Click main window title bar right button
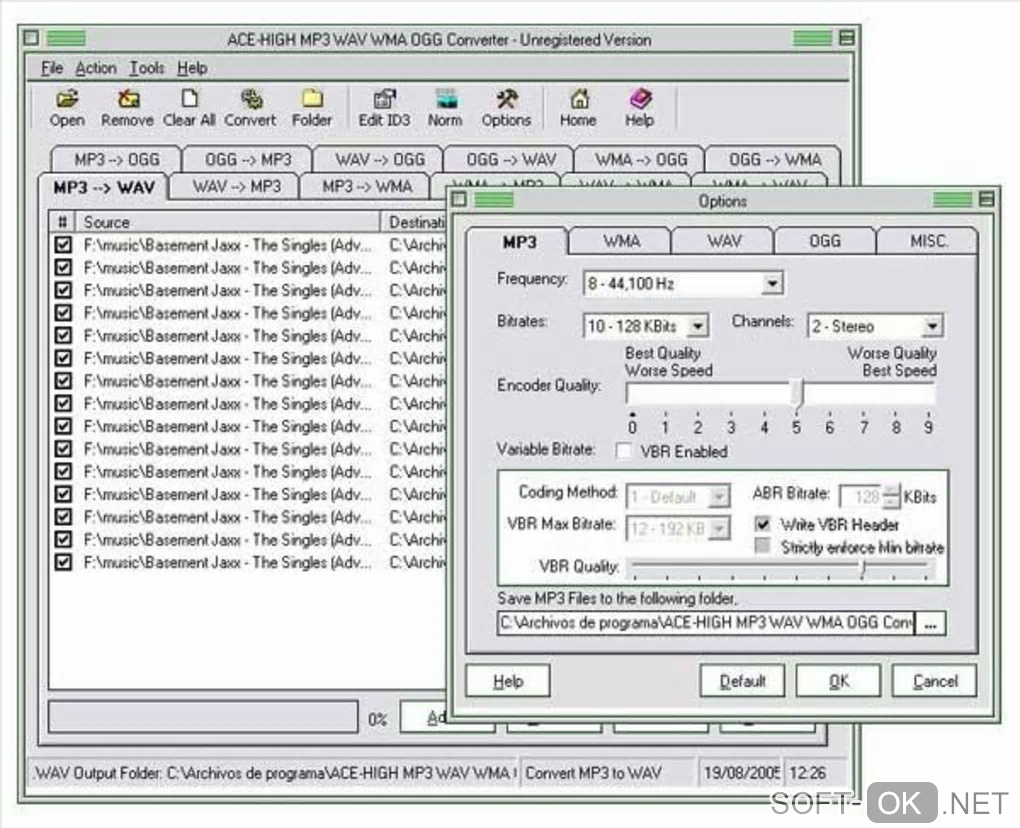Screen dimensions: 1020x828 click(x=847, y=38)
